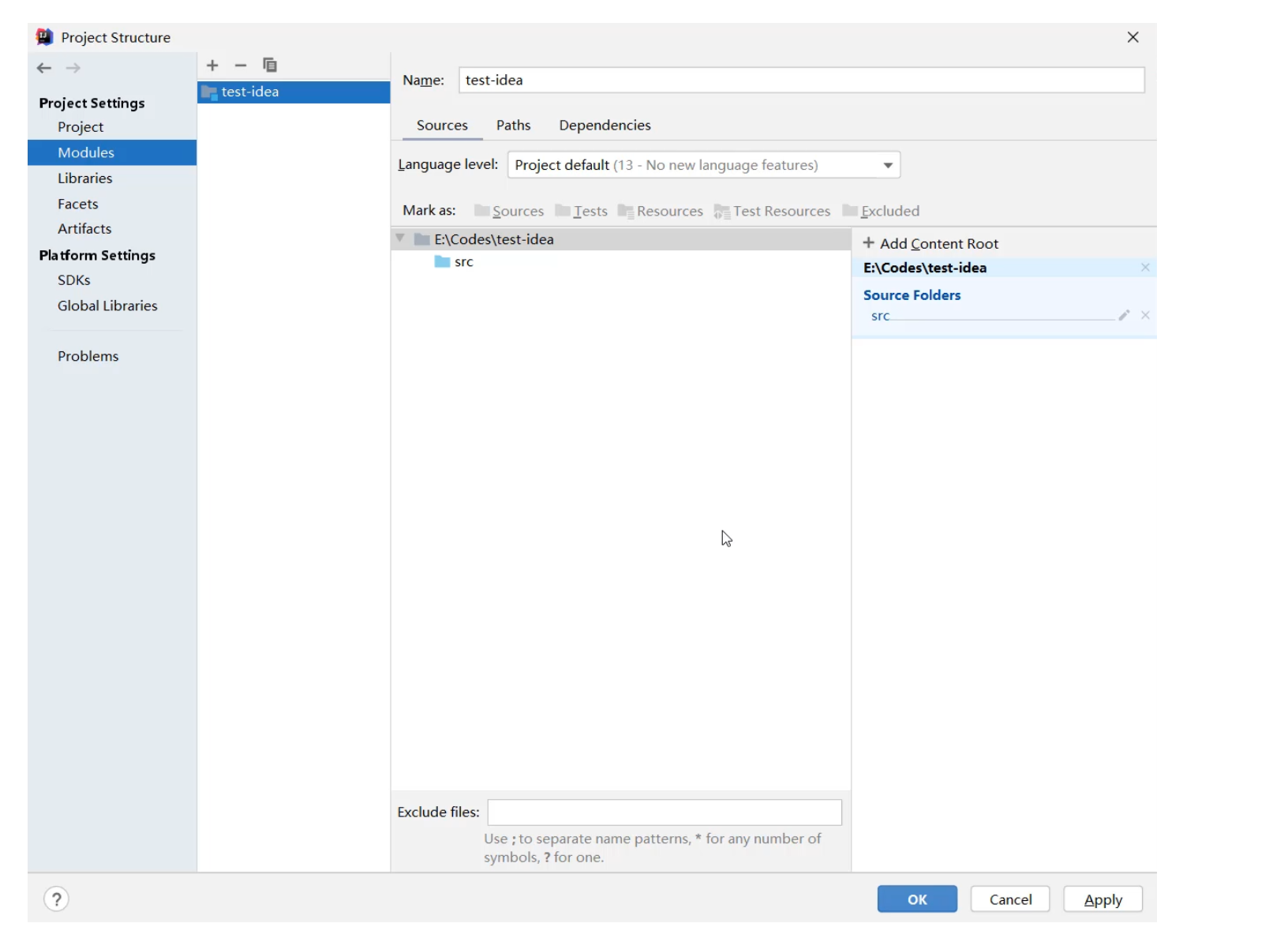Select Modules in the sidebar
The width and height of the screenshot is (1288, 938).
pyautogui.click(x=112, y=152)
